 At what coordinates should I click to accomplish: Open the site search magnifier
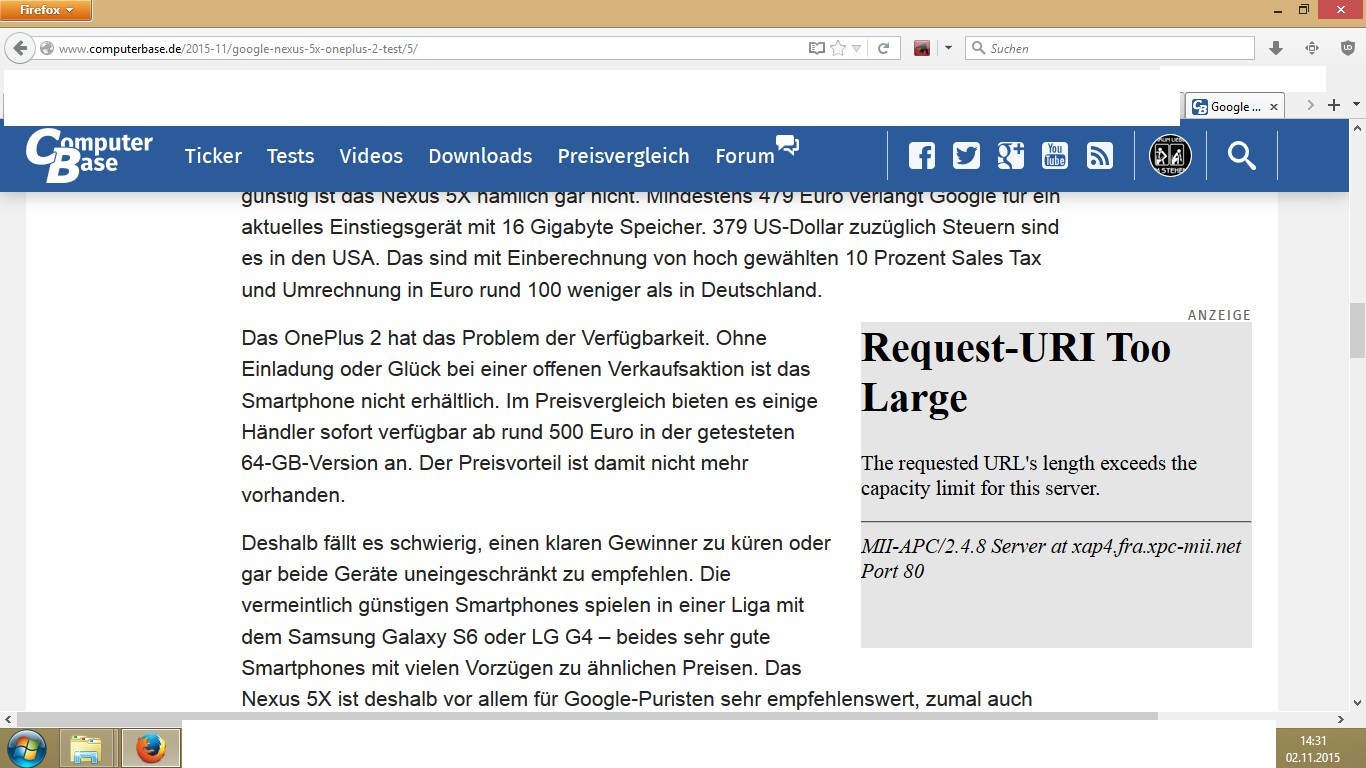[x=1242, y=156]
